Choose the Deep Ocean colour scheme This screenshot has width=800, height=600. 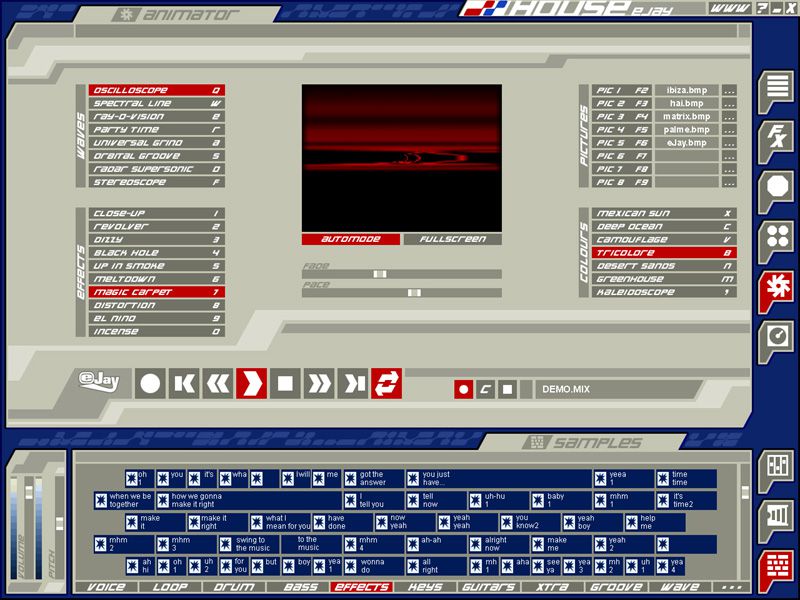657,227
